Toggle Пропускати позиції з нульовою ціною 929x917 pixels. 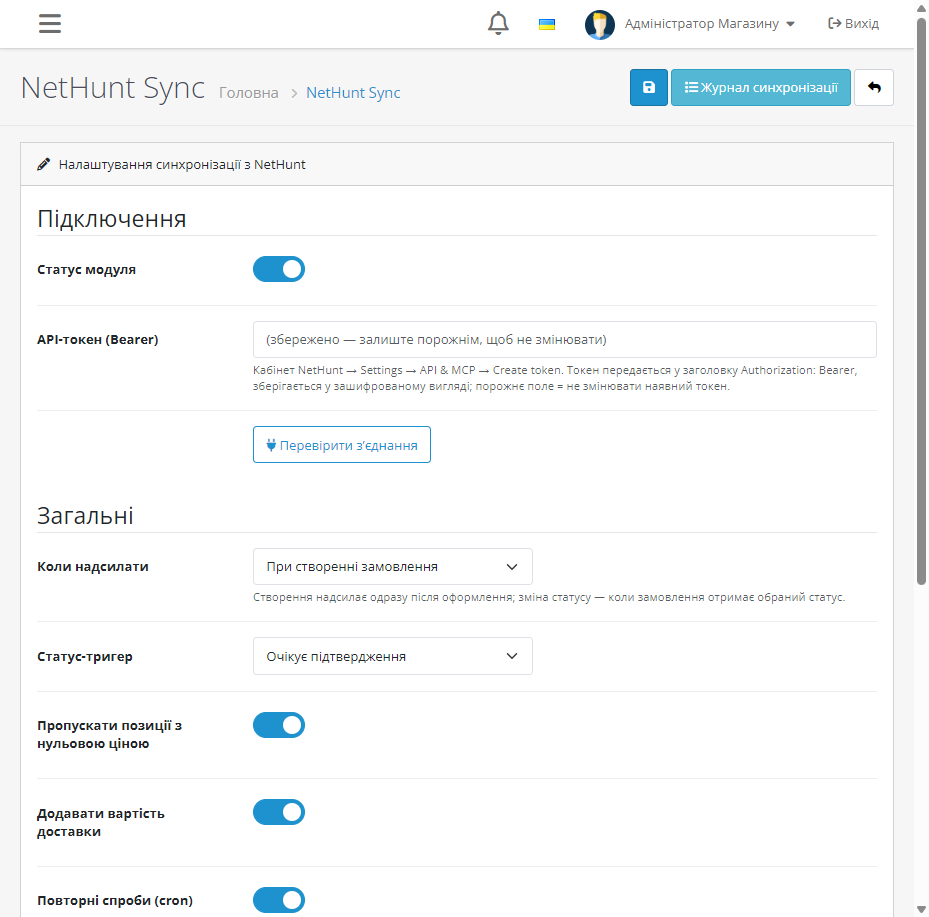click(x=278, y=725)
